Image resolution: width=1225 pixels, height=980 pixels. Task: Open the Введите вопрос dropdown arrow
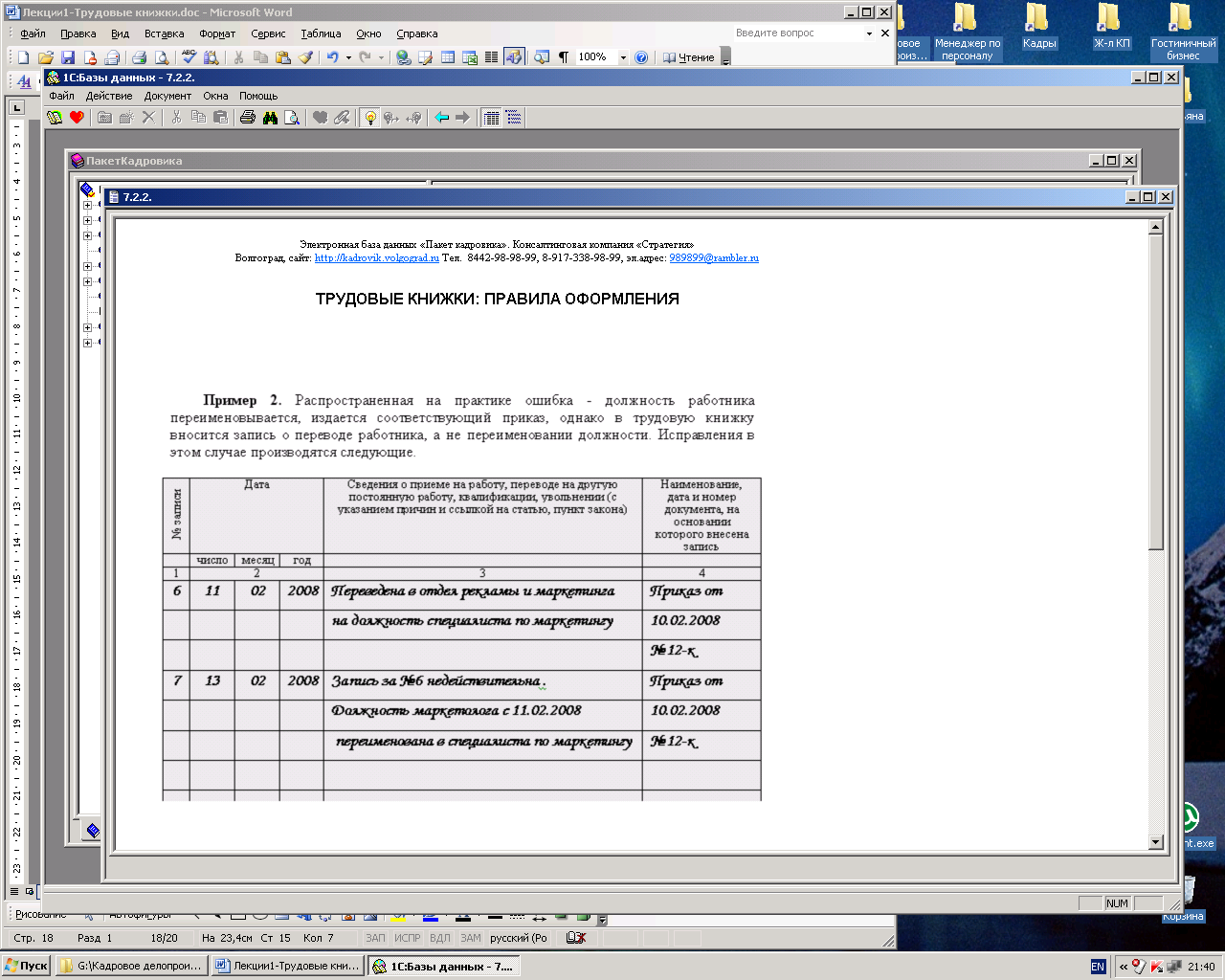869,33
